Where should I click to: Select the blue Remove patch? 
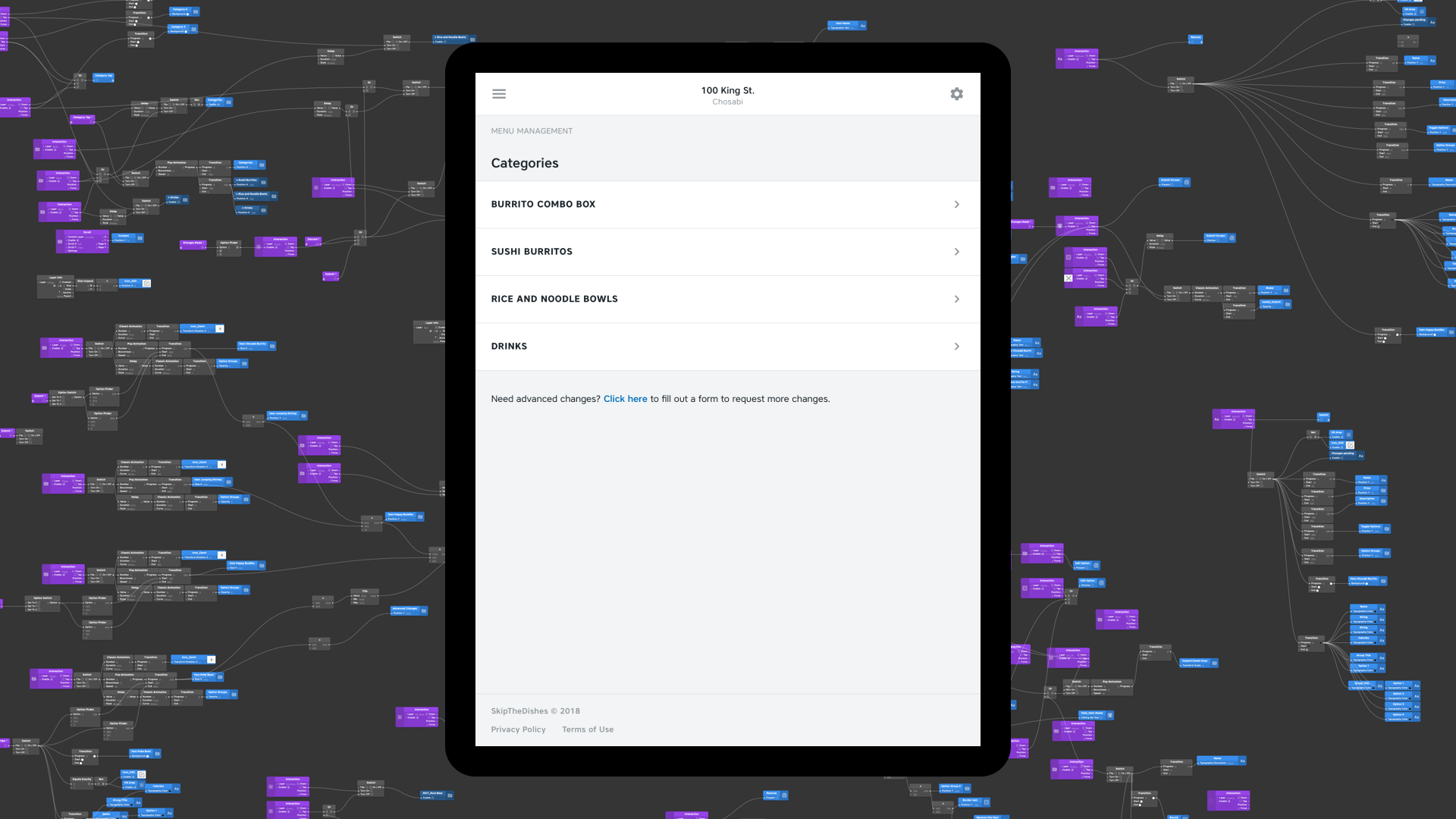1196,38
